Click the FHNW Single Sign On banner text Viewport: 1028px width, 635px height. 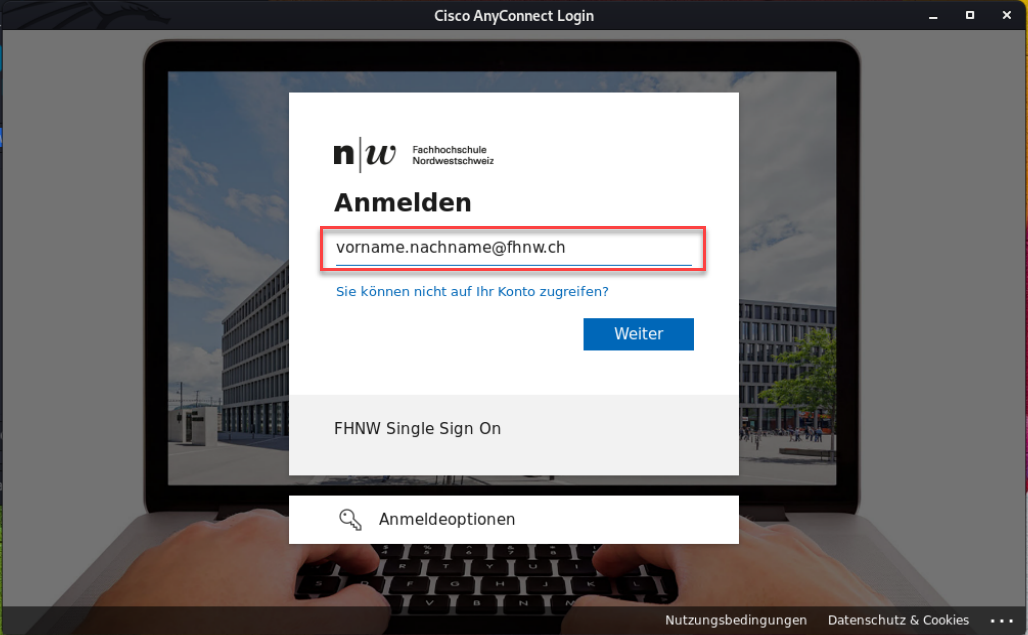(x=417, y=429)
